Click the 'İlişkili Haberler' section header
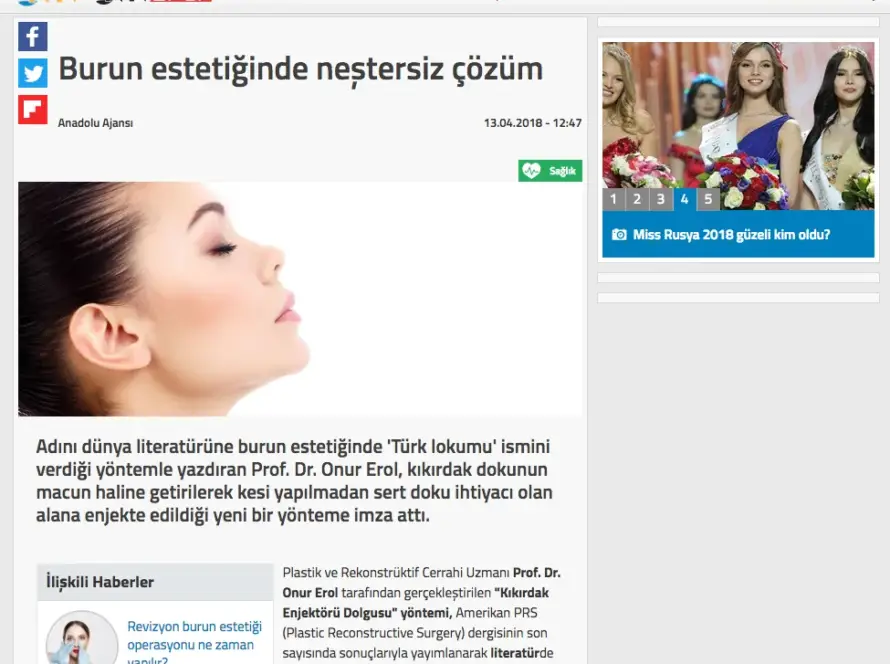 100,582
